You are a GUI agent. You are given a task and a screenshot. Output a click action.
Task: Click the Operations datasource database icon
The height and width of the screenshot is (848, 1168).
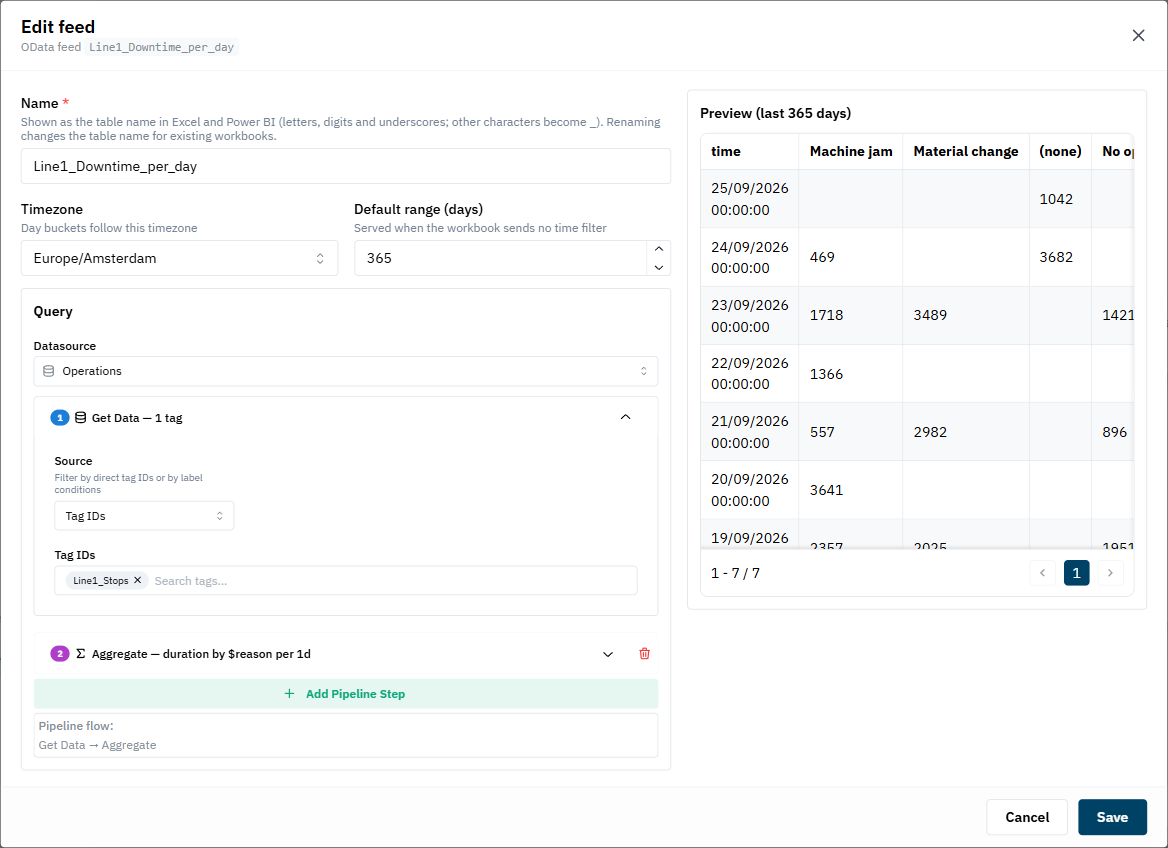(x=48, y=370)
